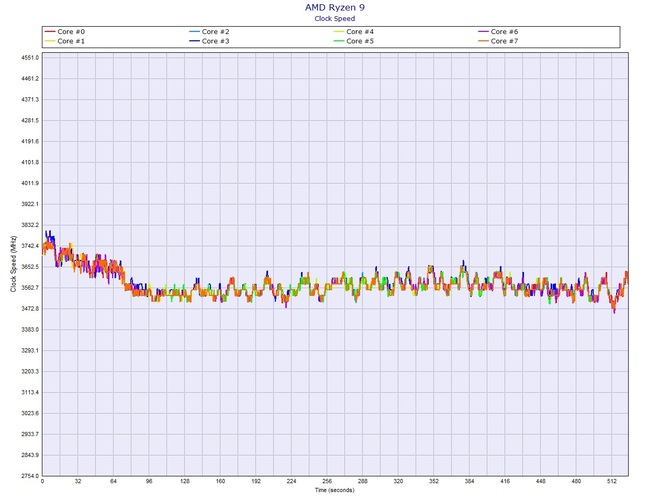Click the 96 x-axis tick label
Viewport: 670px width, 502px height.
coord(149,481)
